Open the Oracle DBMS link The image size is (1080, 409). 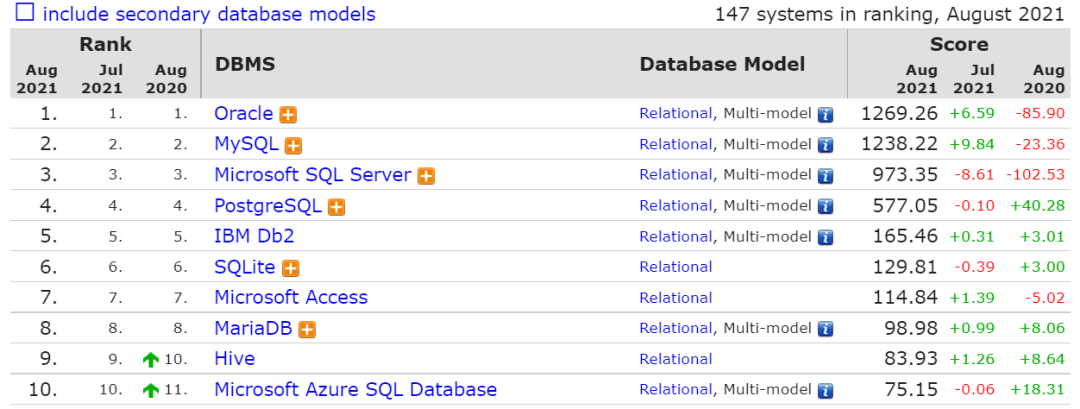click(243, 114)
